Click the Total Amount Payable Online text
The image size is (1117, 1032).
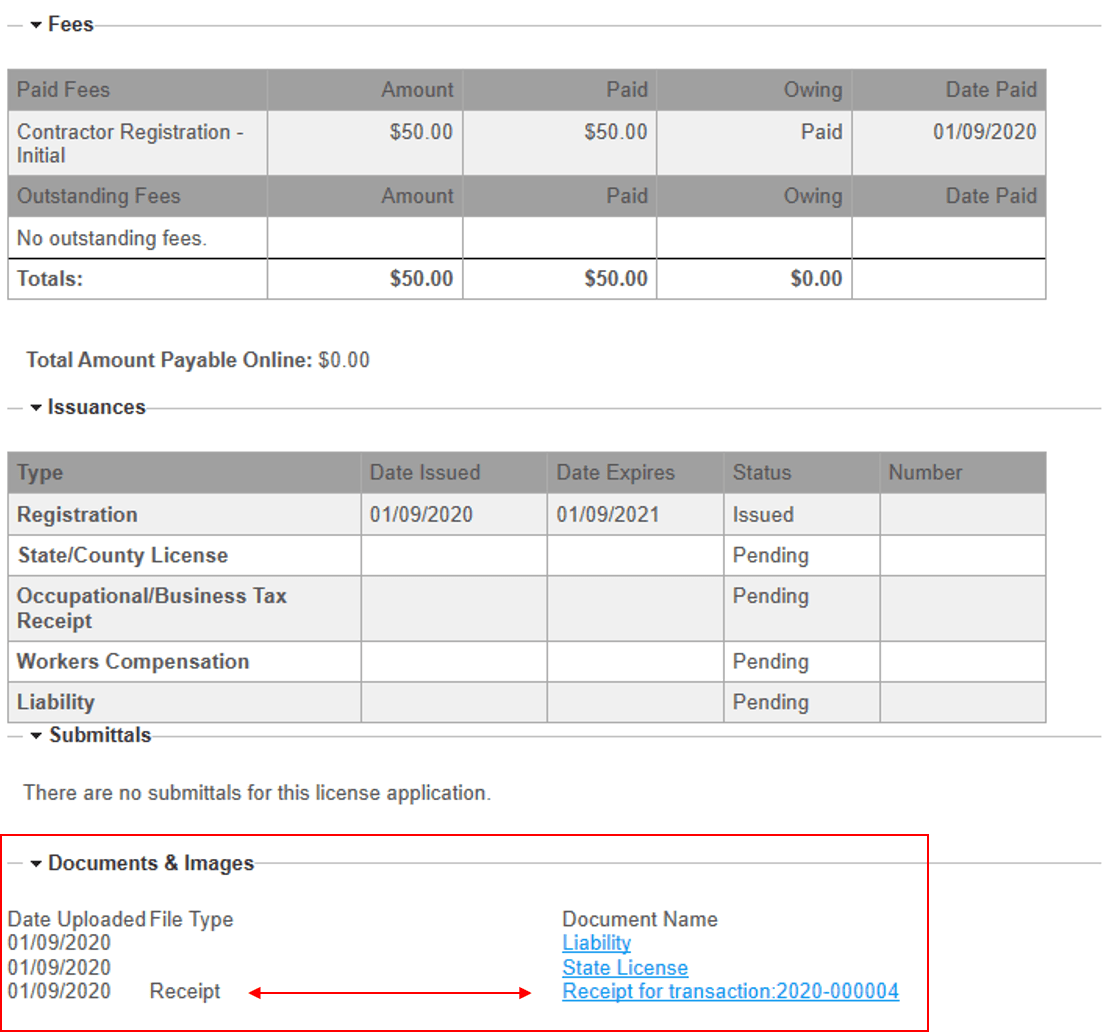coord(197,360)
